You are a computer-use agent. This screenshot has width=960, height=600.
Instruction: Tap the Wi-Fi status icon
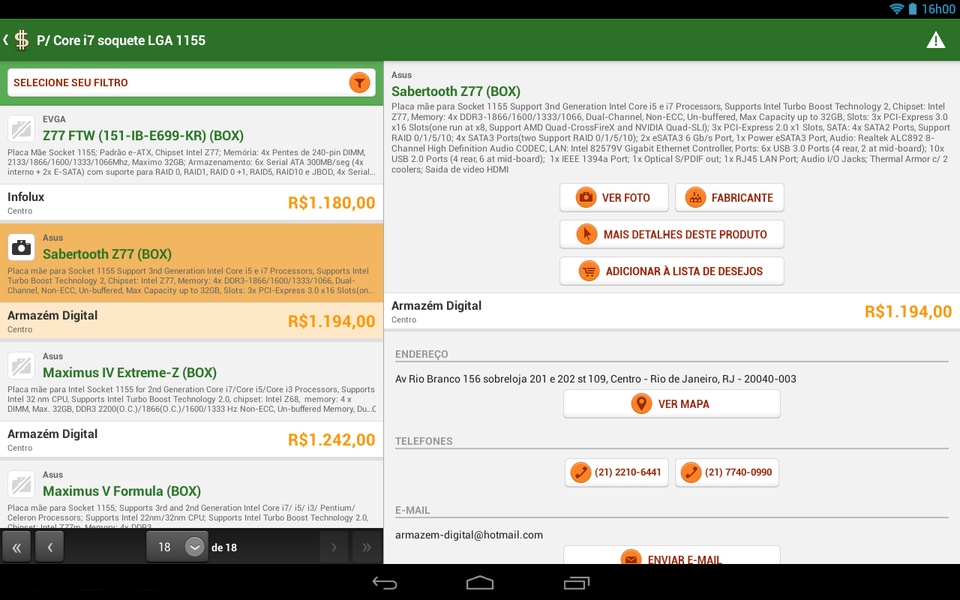(897, 9)
